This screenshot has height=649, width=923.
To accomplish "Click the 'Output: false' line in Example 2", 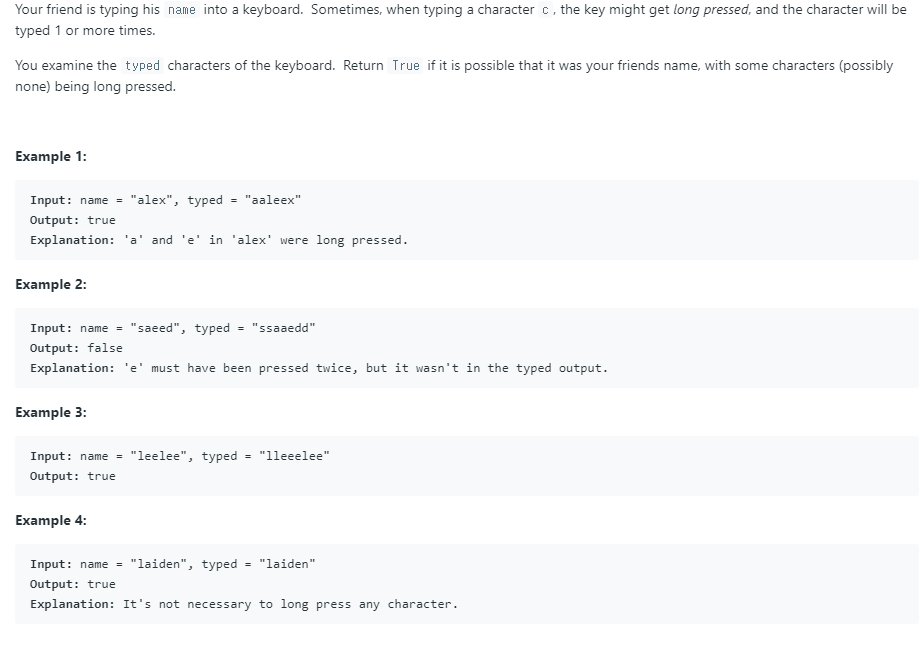I will point(76,348).
